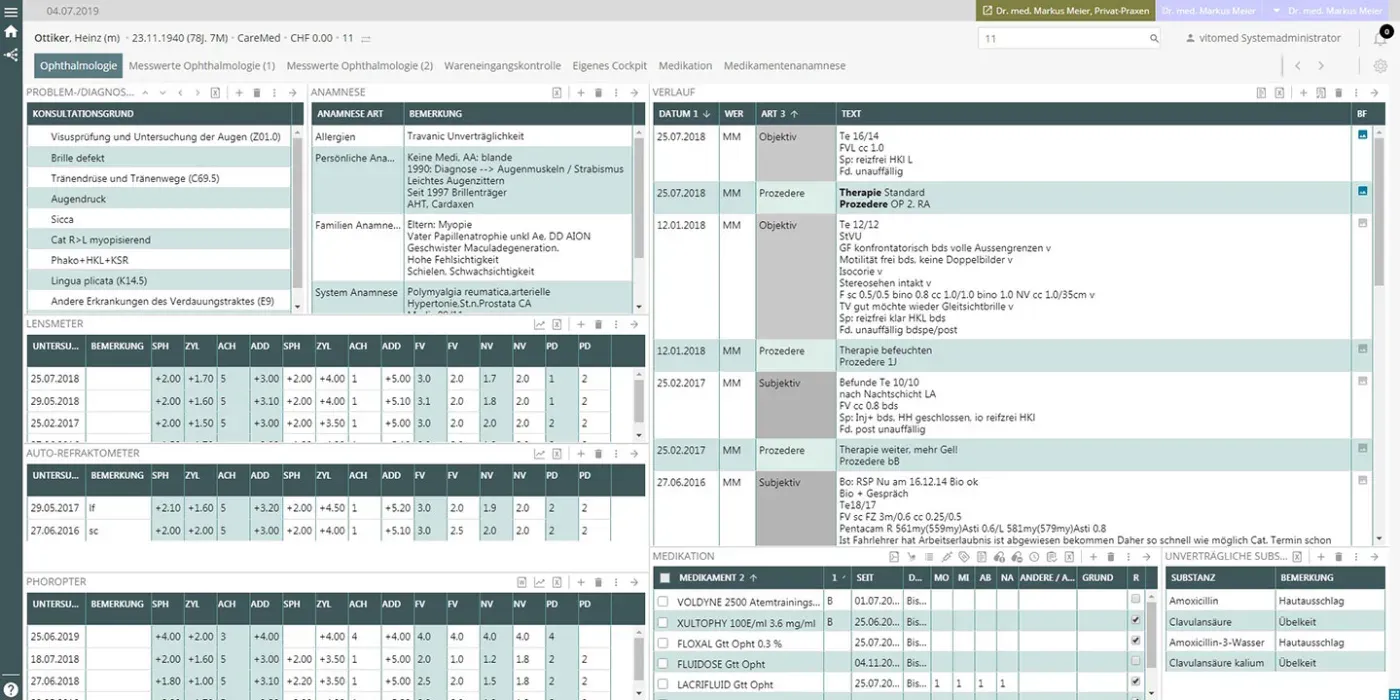Open the cockpit settings gear

click(x=1381, y=66)
